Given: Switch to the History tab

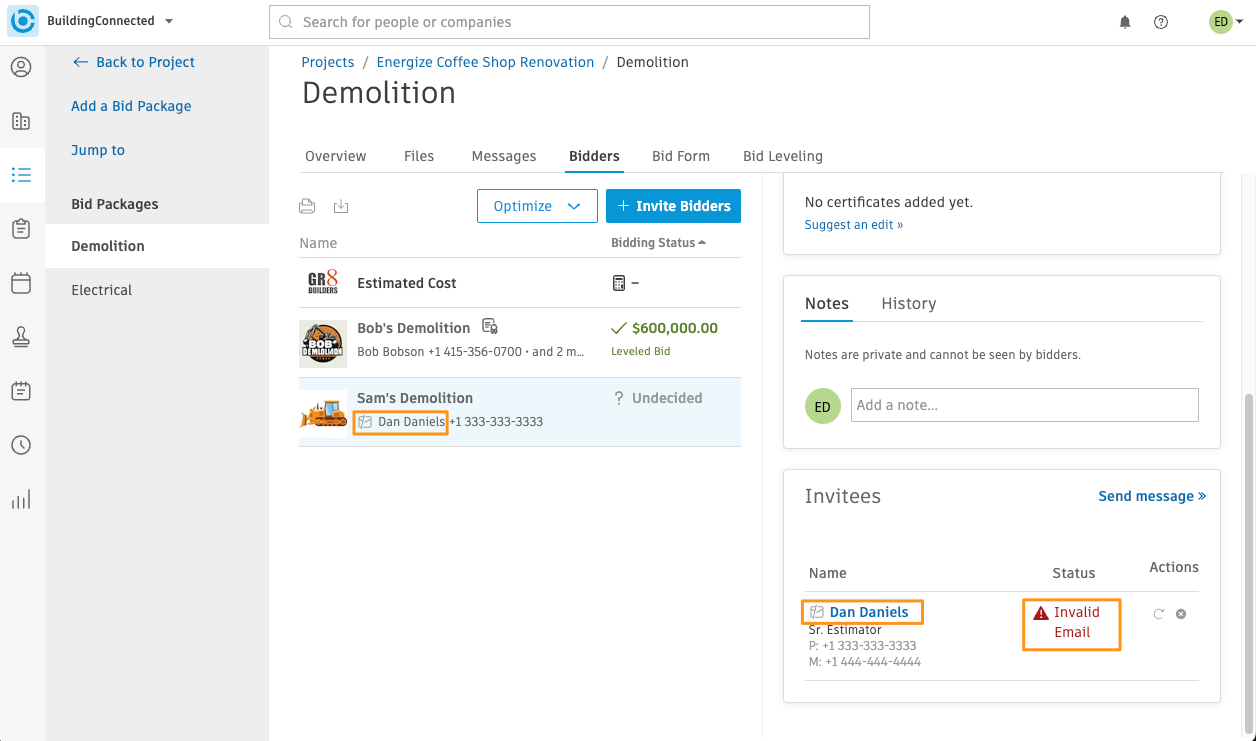Looking at the screenshot, I should point(909,304).
